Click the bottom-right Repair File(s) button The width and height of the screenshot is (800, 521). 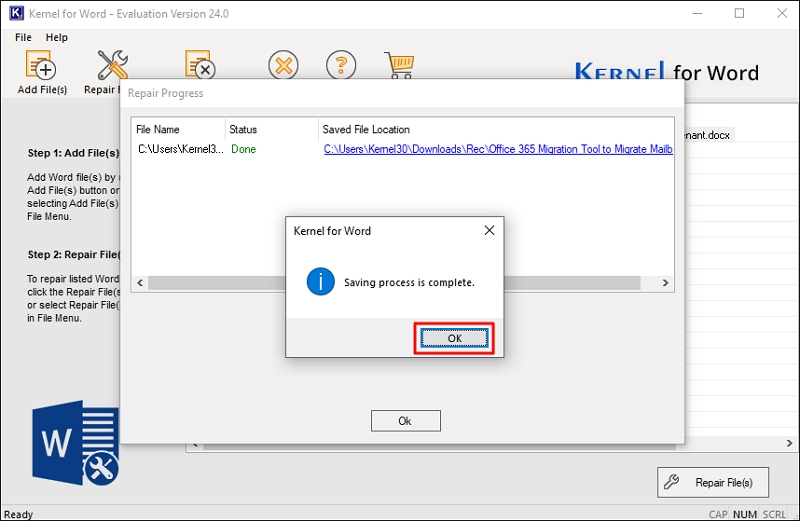(x=713, y=482)
